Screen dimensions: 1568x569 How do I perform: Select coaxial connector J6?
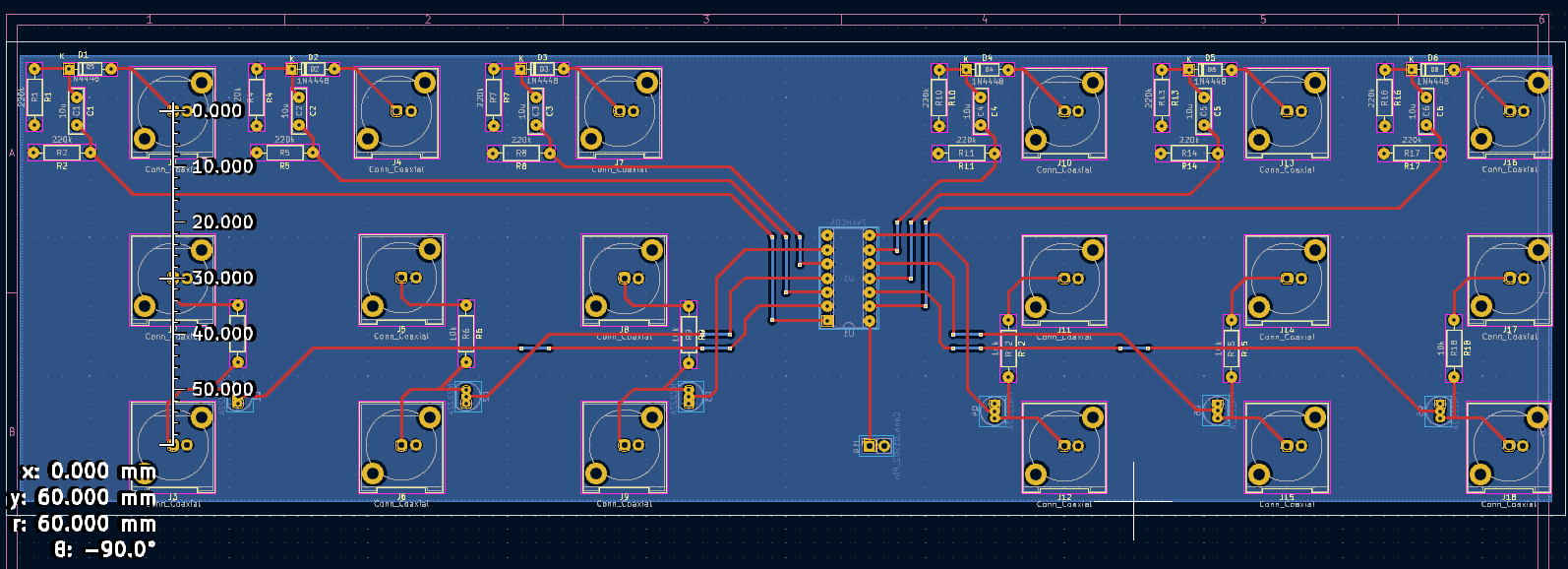401,447
